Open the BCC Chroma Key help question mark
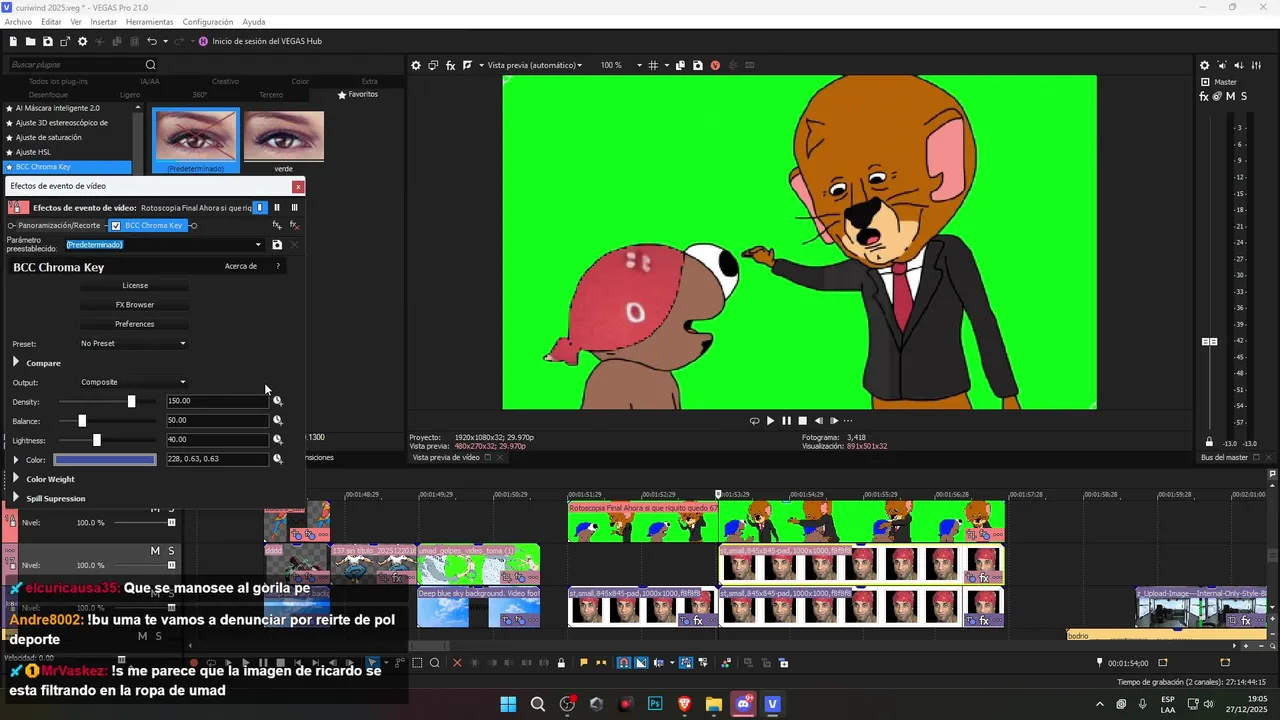Screen dimensions: 1280x720 pos(278,266)
